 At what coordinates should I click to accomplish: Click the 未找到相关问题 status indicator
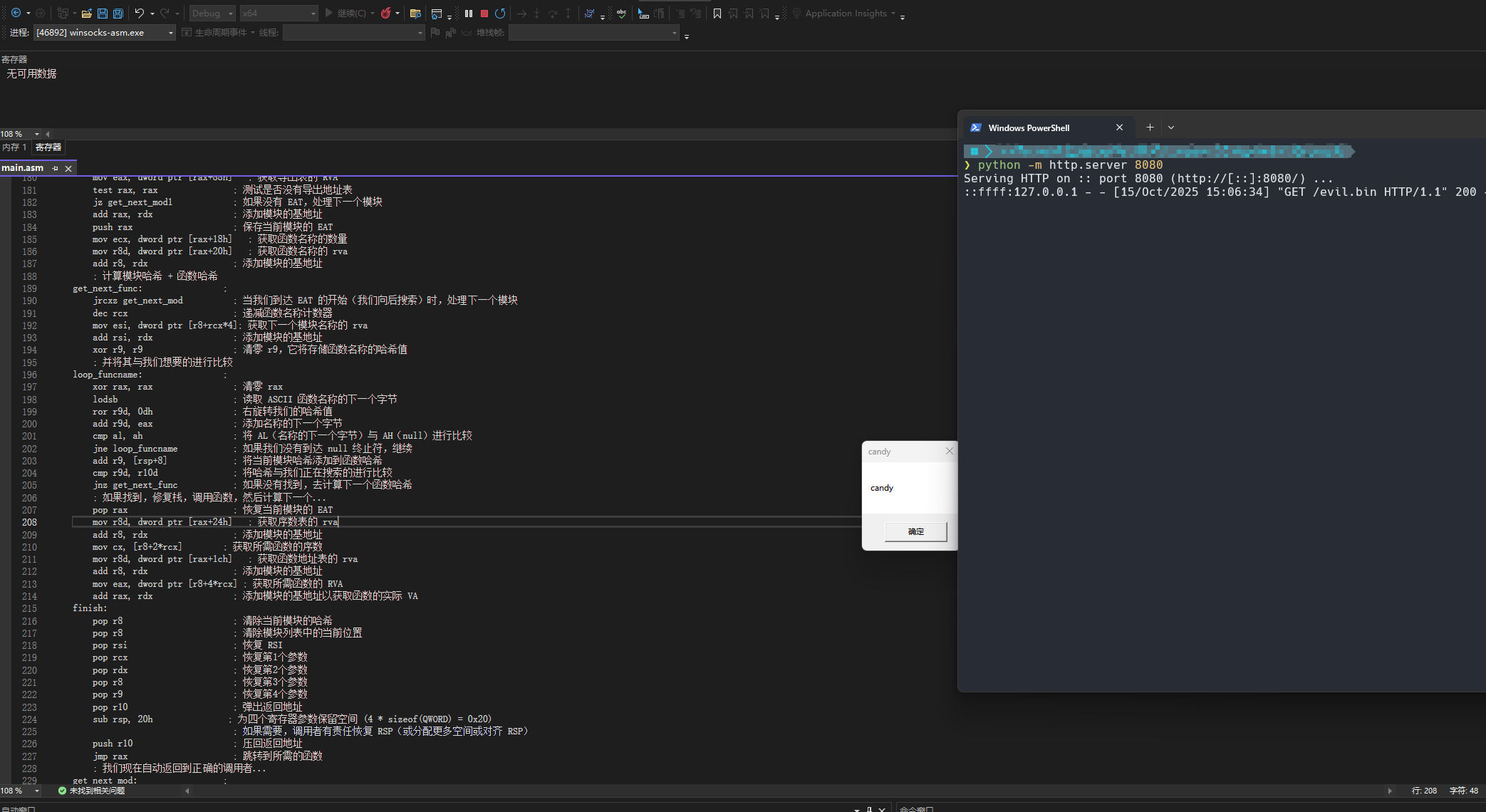point(91,791)
